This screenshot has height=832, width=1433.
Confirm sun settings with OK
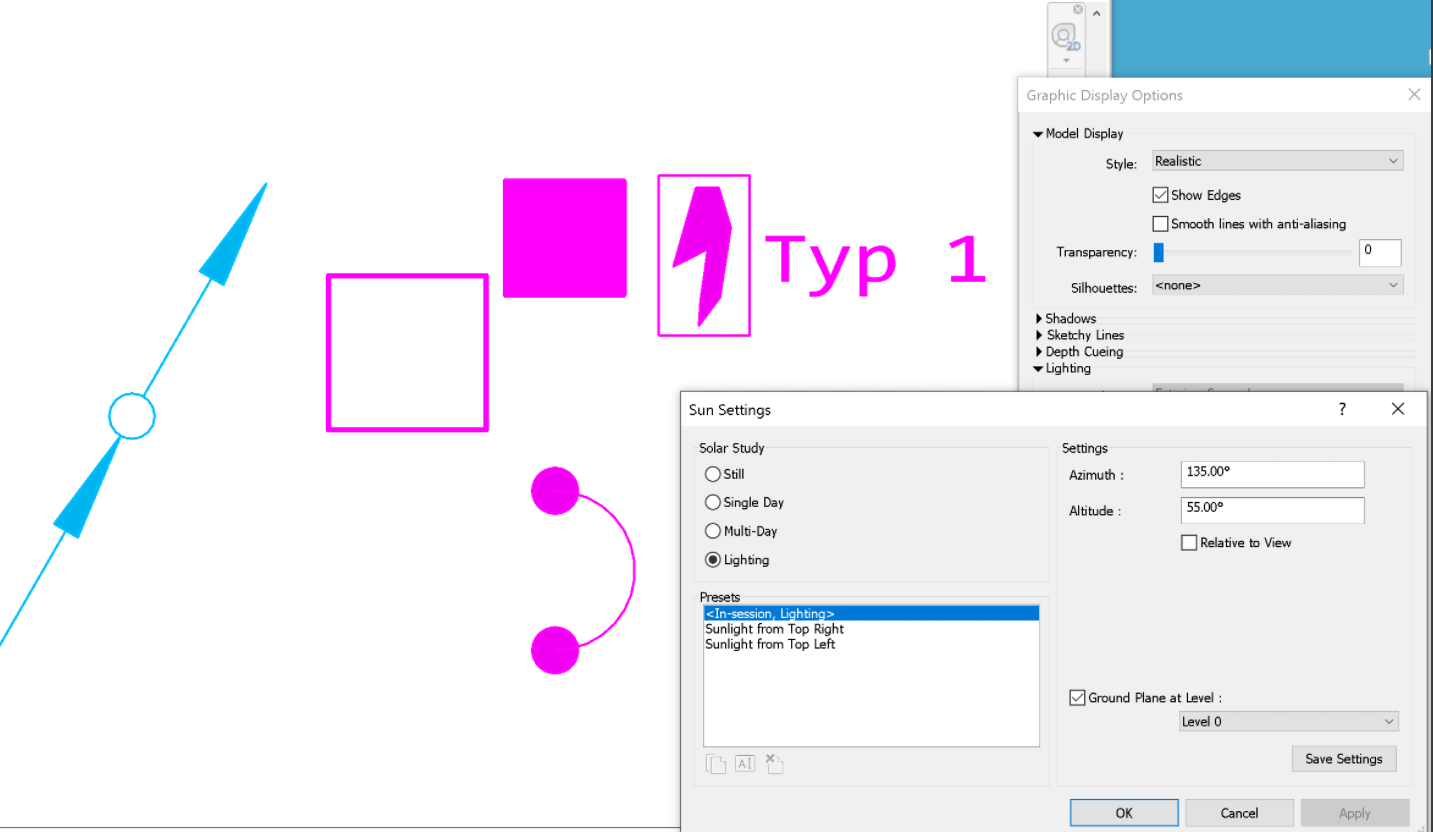pos(1123,812)
